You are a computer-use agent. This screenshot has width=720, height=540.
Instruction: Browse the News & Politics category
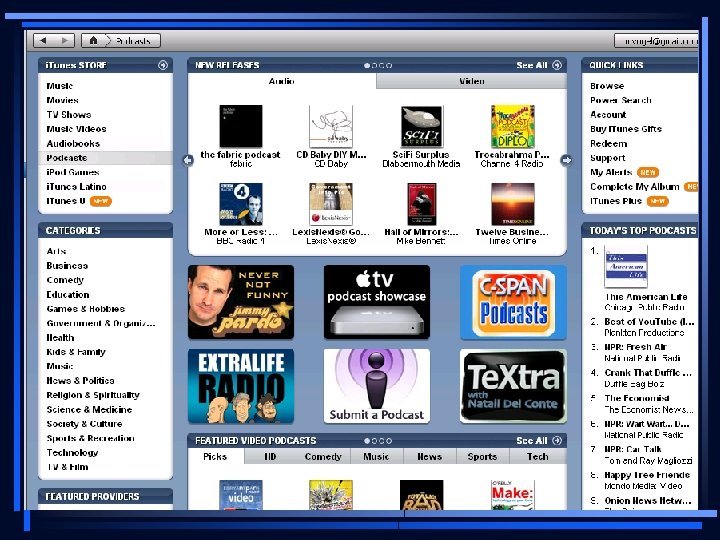tap(80, 381)
